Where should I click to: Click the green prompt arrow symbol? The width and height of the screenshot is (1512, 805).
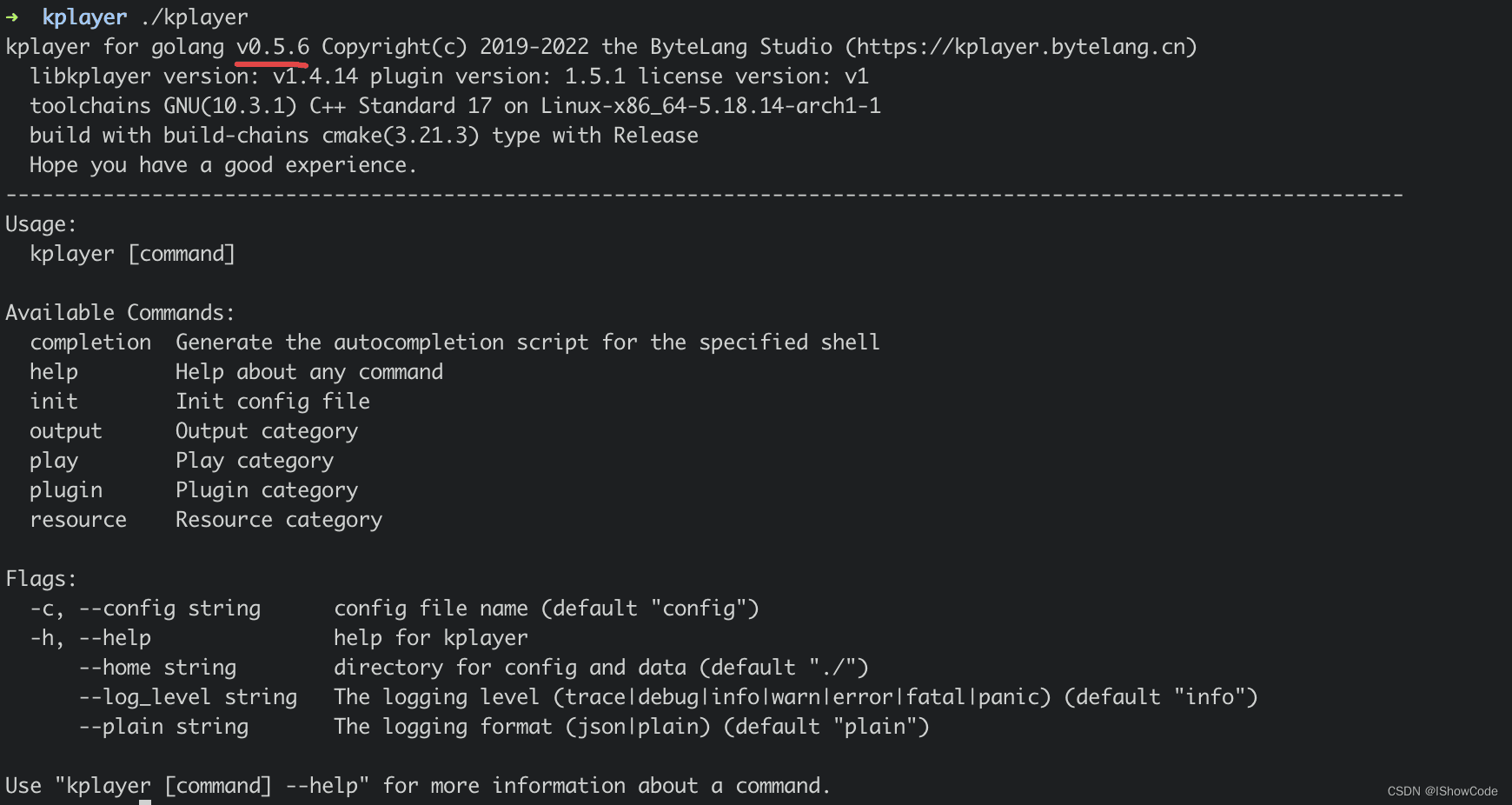click(x=12, y=17)
